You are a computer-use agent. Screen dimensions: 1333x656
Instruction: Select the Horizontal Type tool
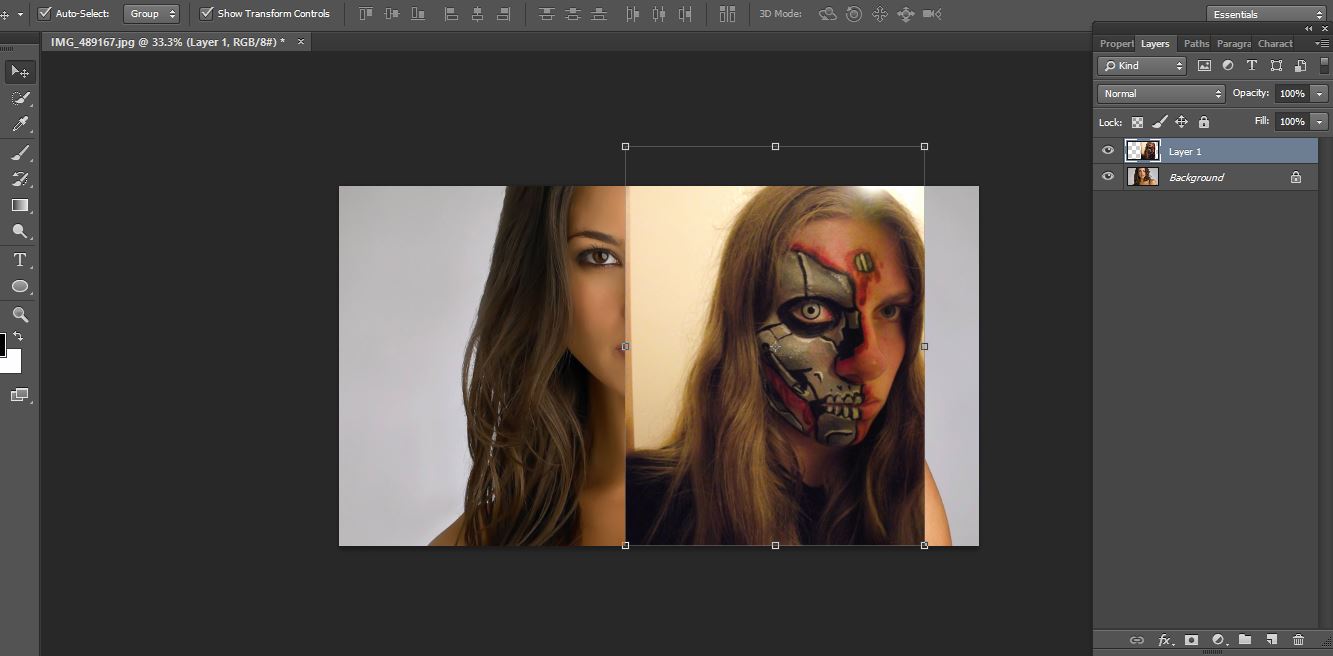point(19,260)
